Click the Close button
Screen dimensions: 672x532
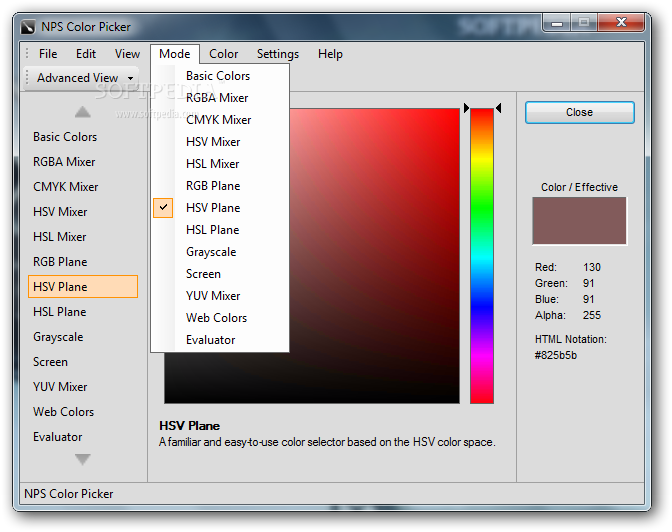pyautogui.click(x=579, y=112)
